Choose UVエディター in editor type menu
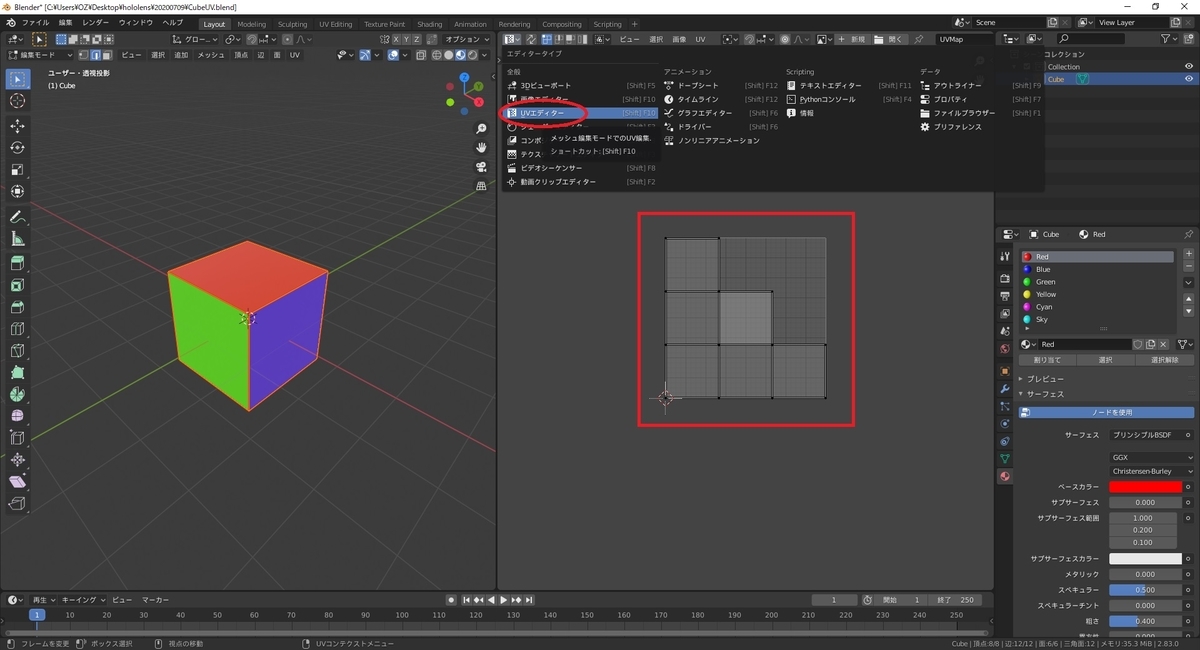Screen dimensions: 1200x650 tap(582, 113)
